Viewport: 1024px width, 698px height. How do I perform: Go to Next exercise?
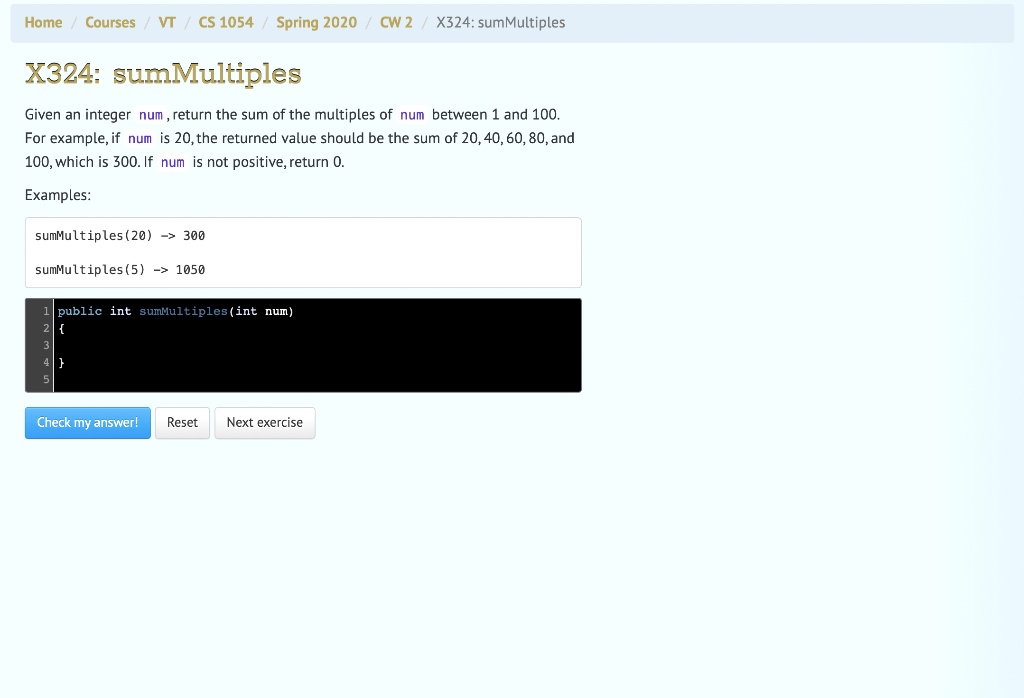264,422
